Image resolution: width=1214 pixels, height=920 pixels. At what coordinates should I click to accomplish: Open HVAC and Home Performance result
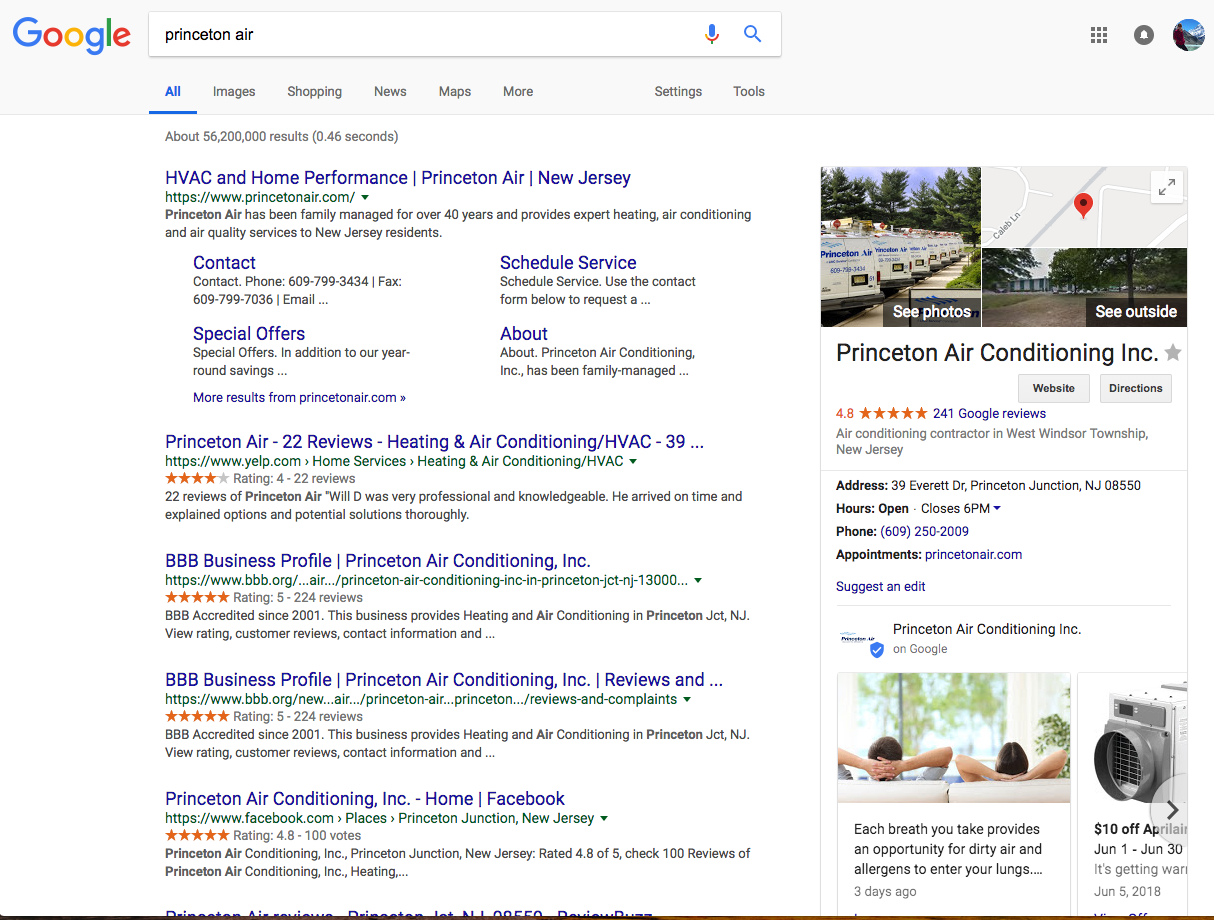tap(398, 178)
